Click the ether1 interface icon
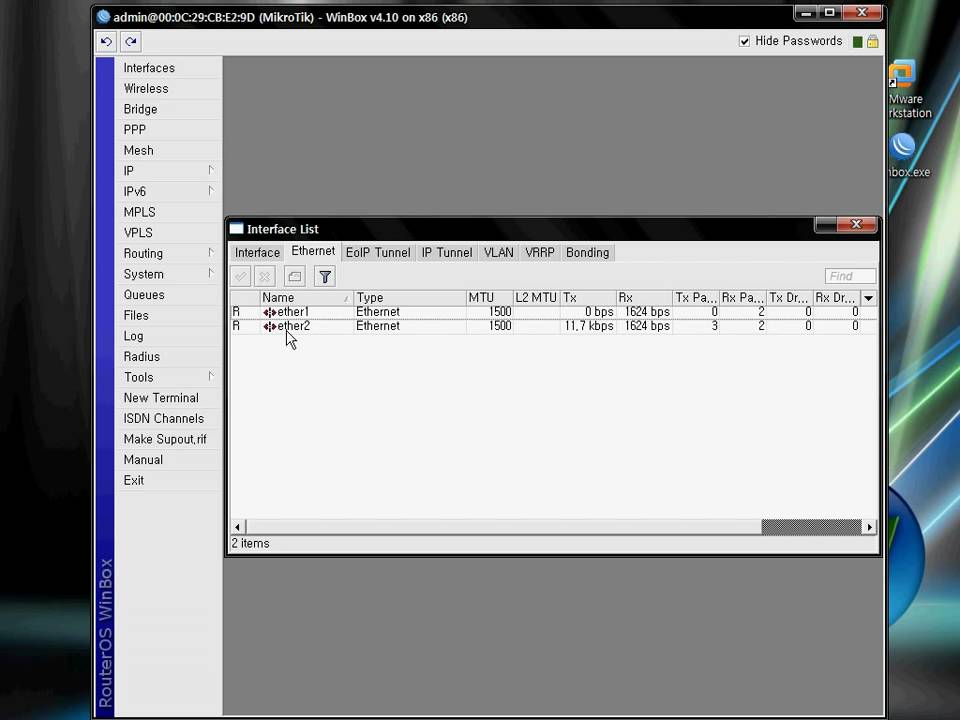This screenshot has height=720, width=960. coord(269,312)
